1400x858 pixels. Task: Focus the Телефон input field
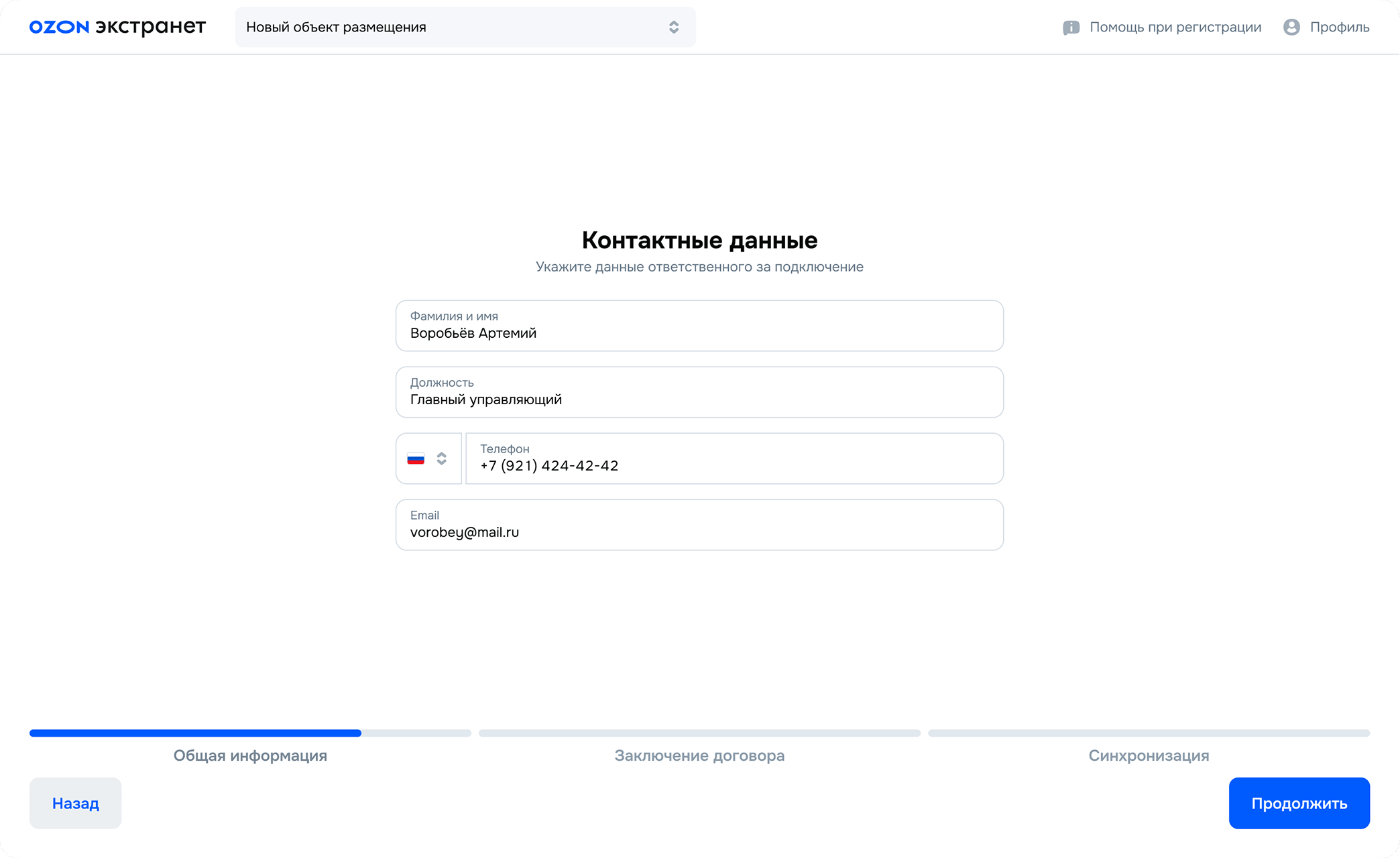734,459
